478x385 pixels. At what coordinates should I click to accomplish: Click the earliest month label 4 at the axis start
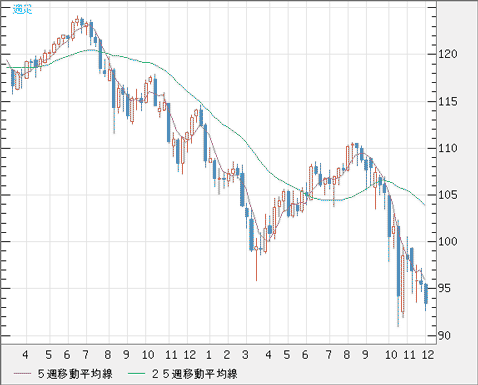pyautogui.click(x=25, y=355)
